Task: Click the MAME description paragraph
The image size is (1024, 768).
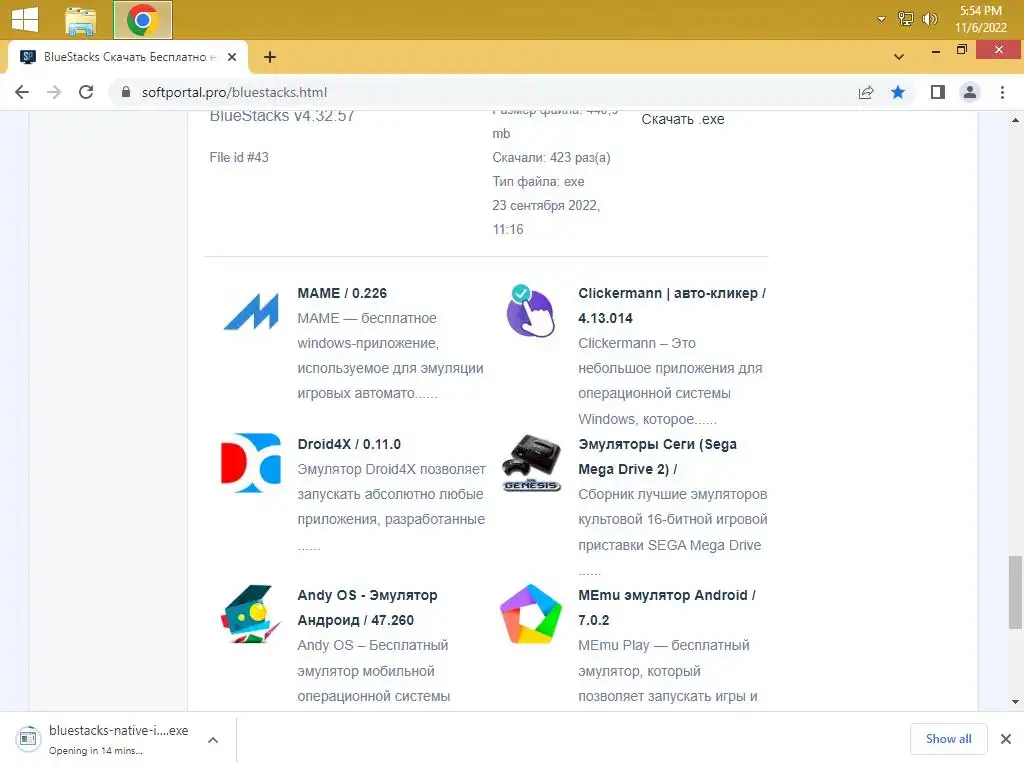Action: 391,356
